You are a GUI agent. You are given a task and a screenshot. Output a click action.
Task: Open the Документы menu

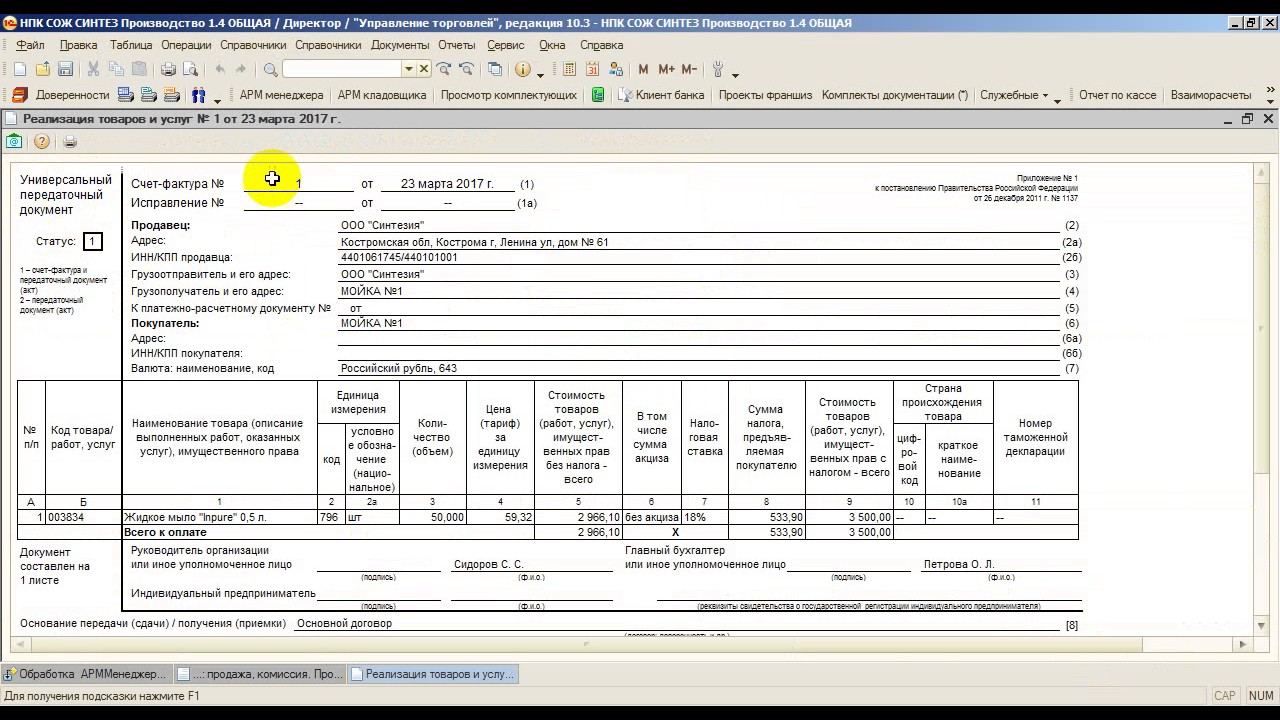[x=400, y=45]
